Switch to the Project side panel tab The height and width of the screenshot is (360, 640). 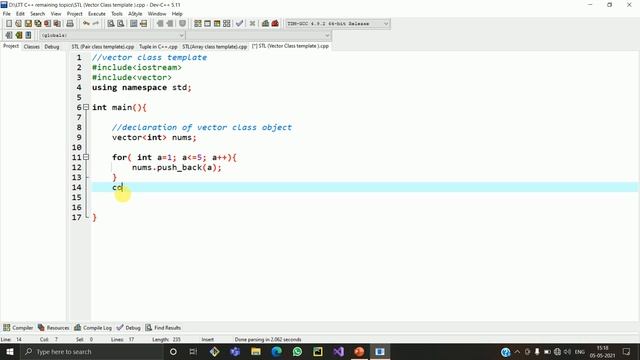coord(11,46)
